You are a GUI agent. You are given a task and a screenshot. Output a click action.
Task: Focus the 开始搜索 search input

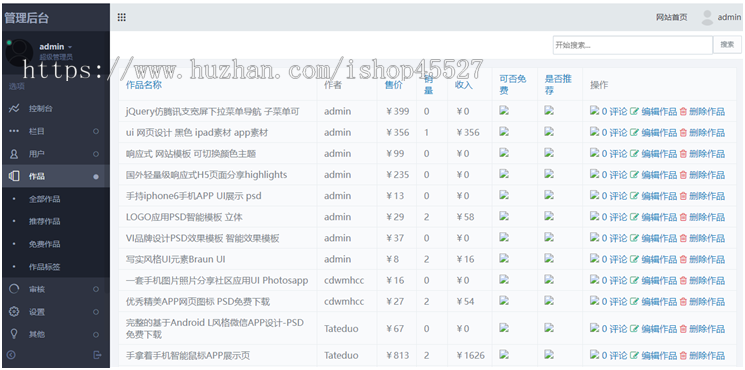(633, 45)
